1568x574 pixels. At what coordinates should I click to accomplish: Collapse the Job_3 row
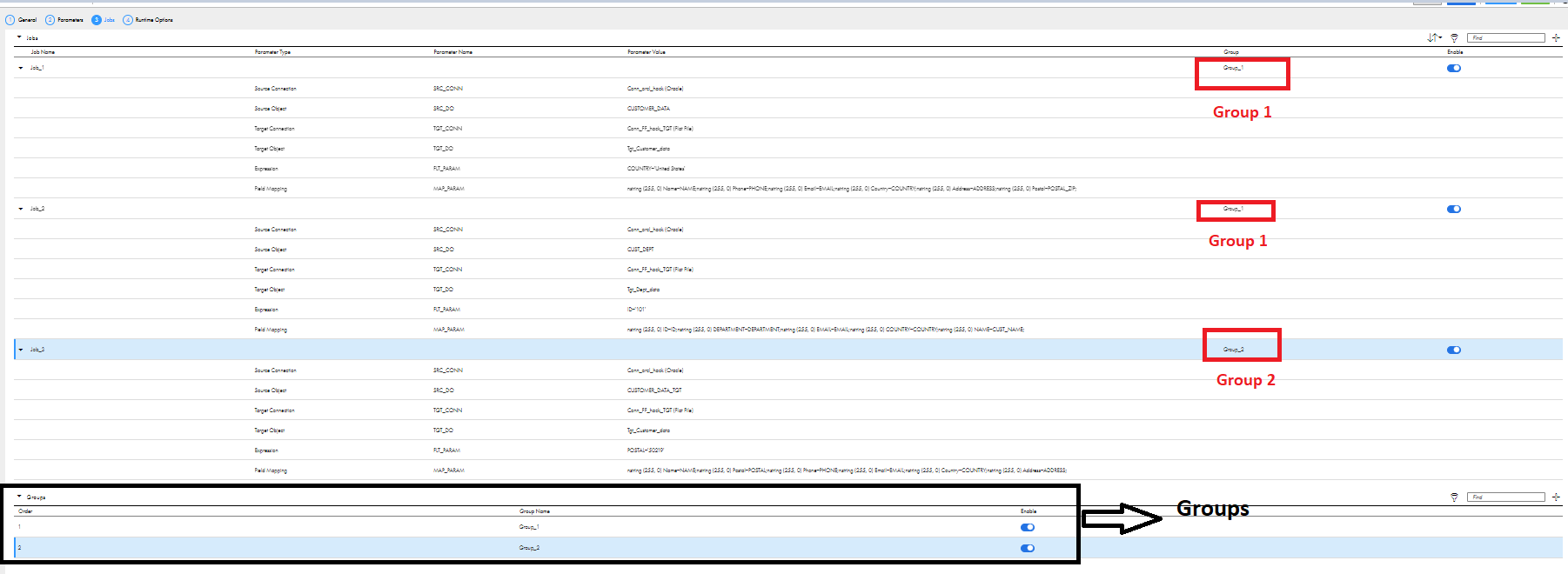21,350
